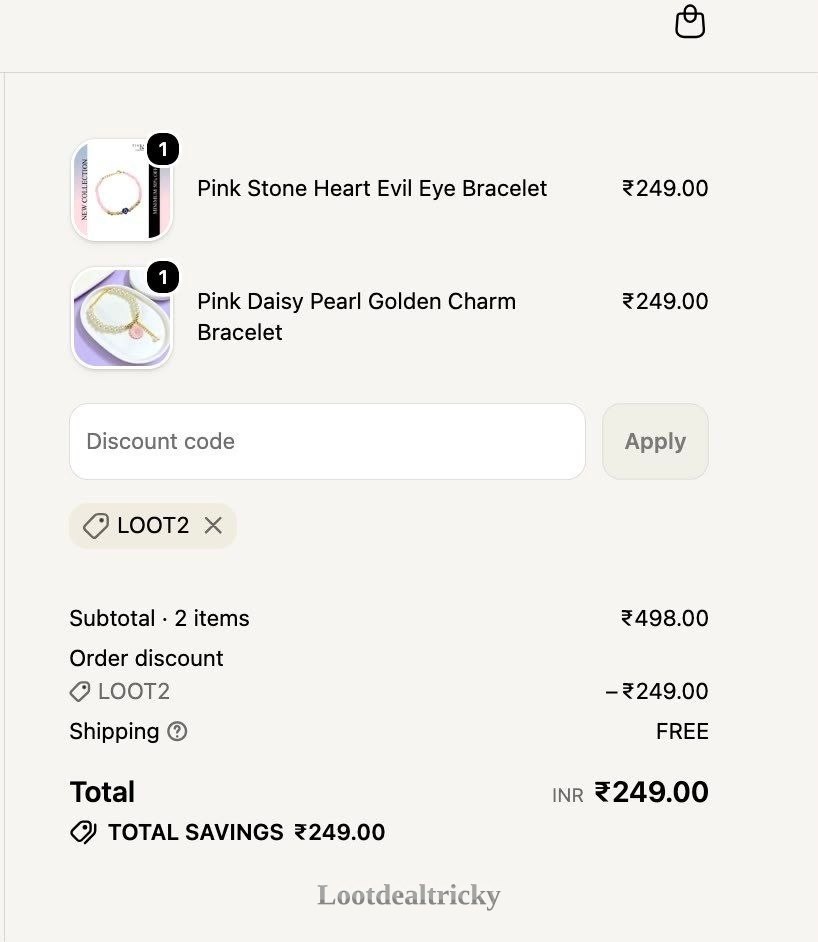Focus the Discount code input field

pyautogui.click(x=327, y=442)
